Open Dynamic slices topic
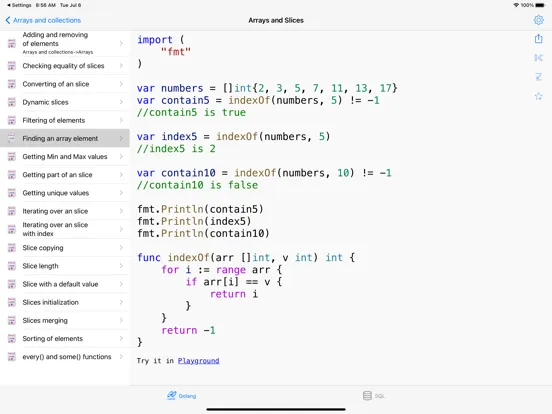This screenshot has height=414, width=552. click(65, 102)
